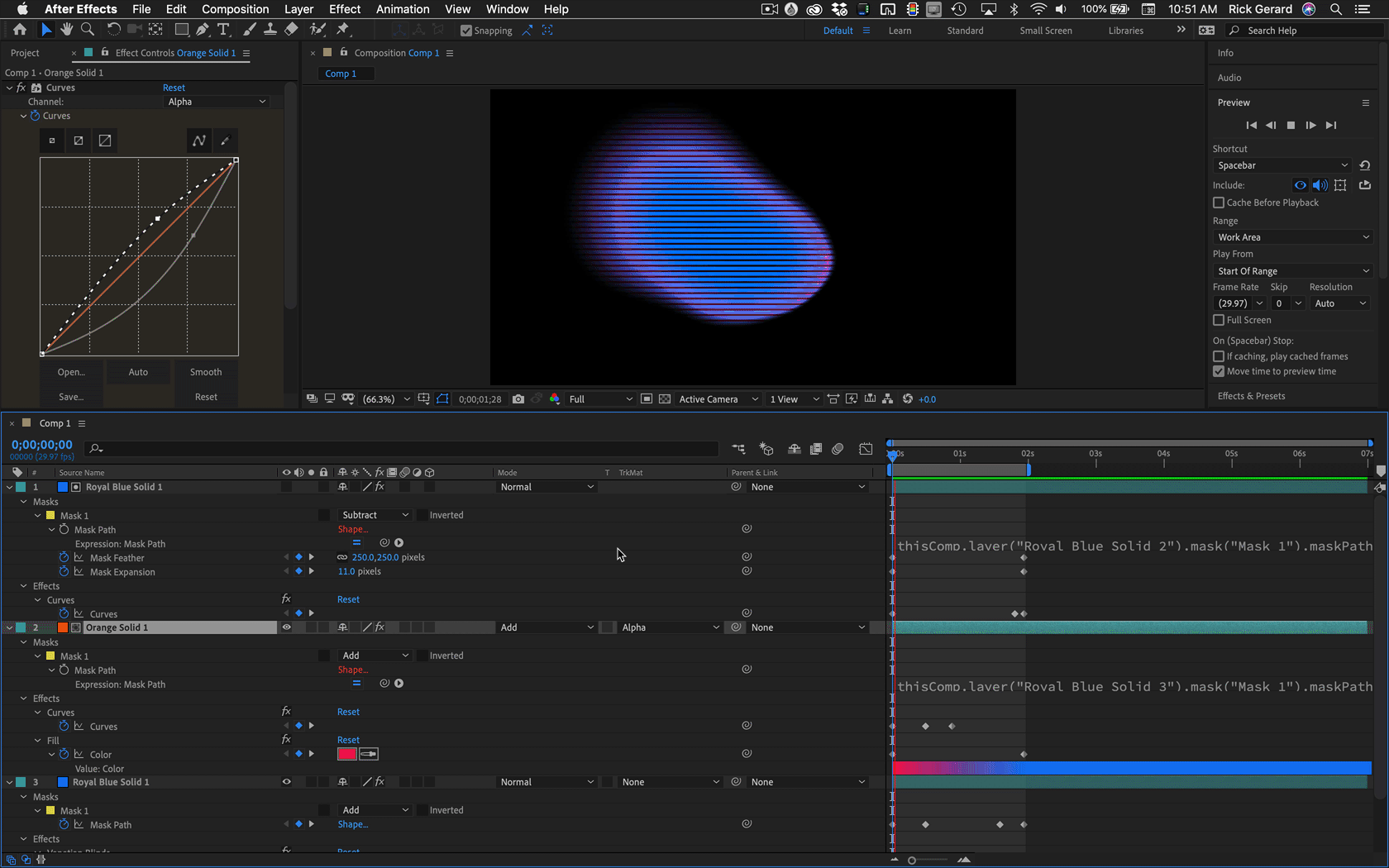Click the Motion Blur enable icon in timeline
Screen dimensions: 1389x868
pos(838,449)
